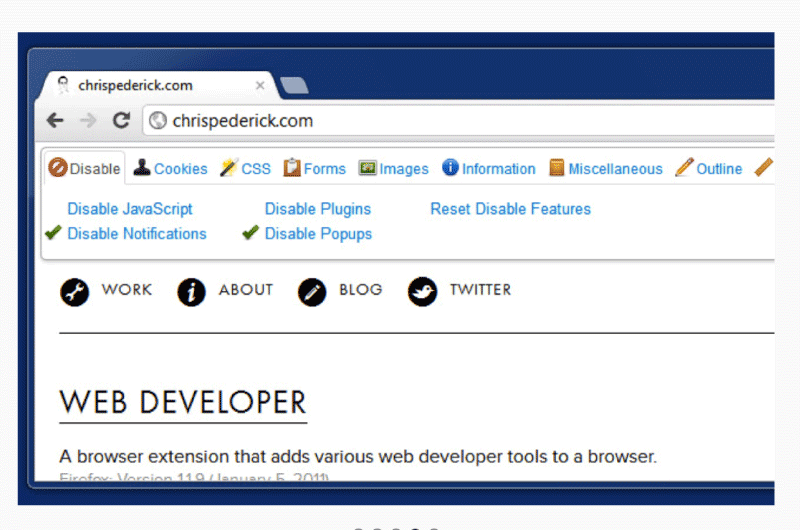Open a new tab button
Screen dimensions: 800x530
[x=294, y=86]
